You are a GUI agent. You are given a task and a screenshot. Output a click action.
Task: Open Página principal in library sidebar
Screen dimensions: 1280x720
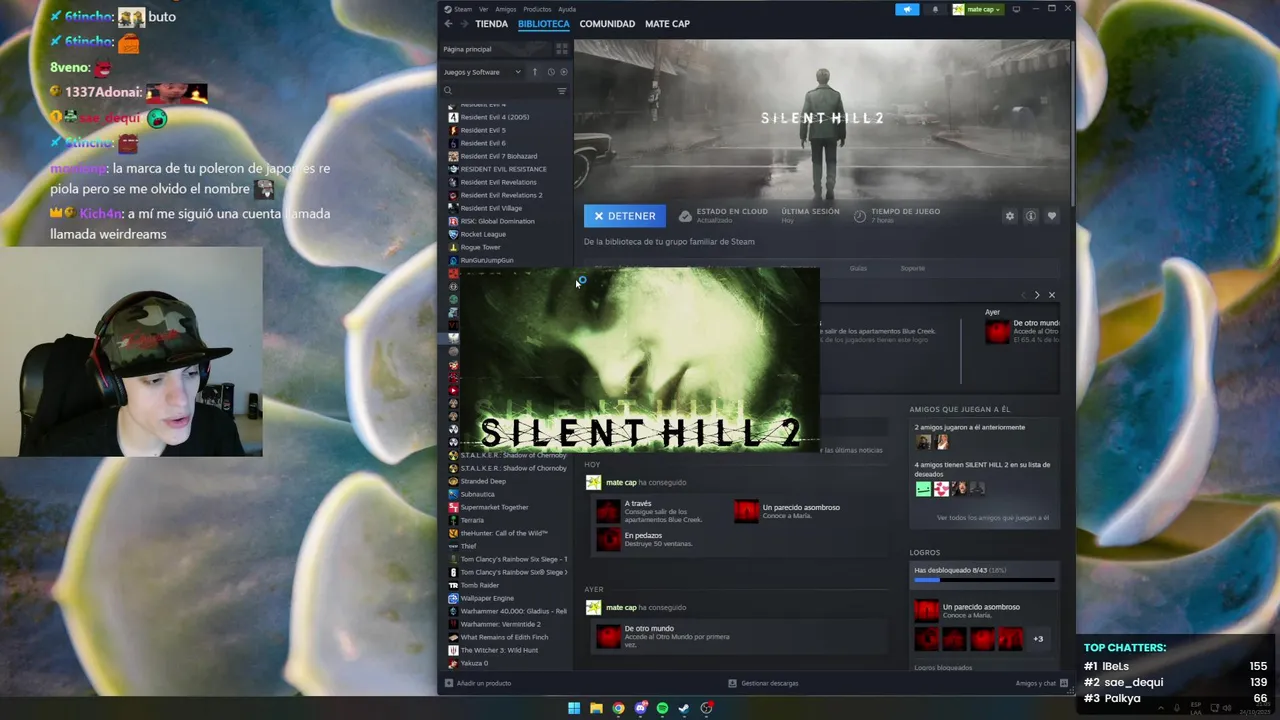tap(467, 49)
